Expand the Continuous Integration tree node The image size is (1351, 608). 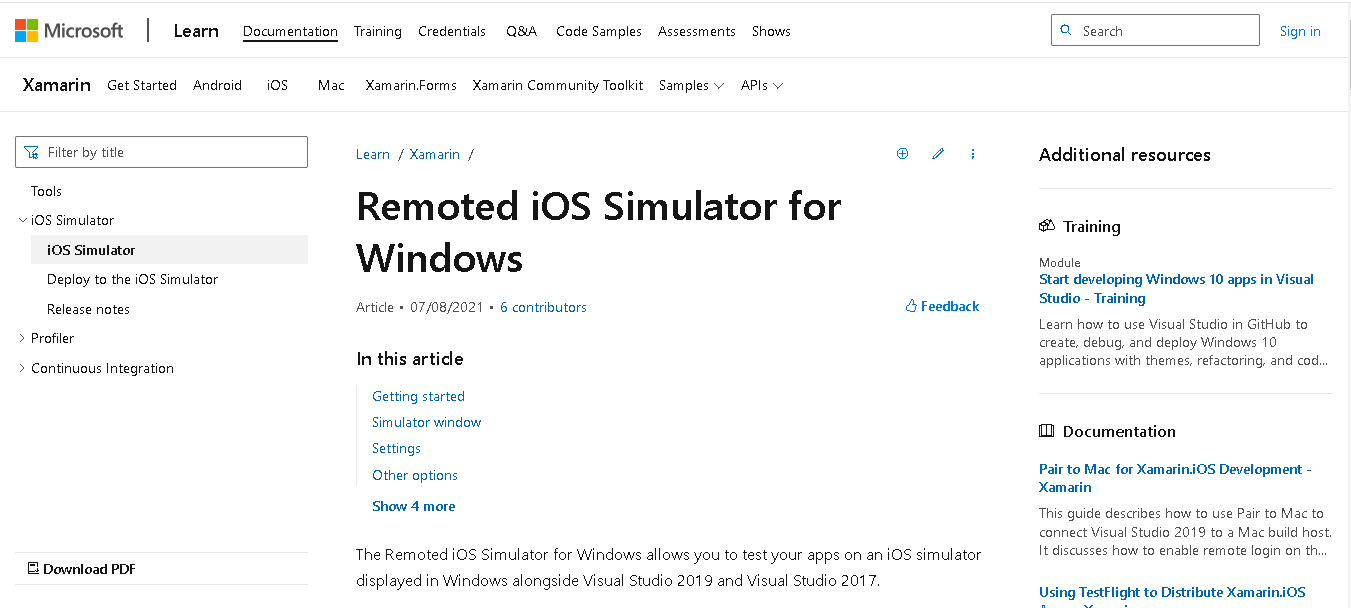coord(23,368)
